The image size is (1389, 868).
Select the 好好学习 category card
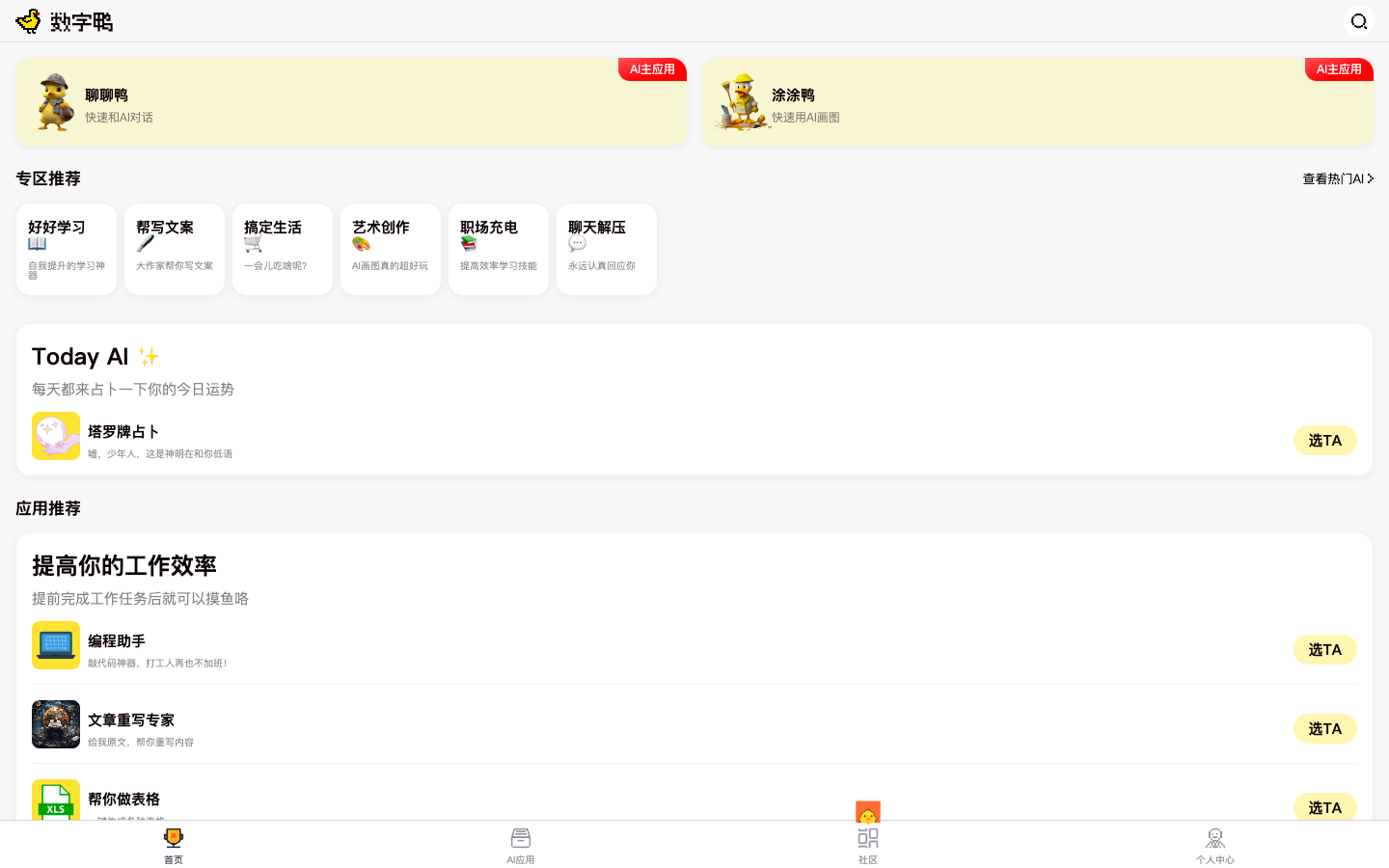(x=67, y=249)
